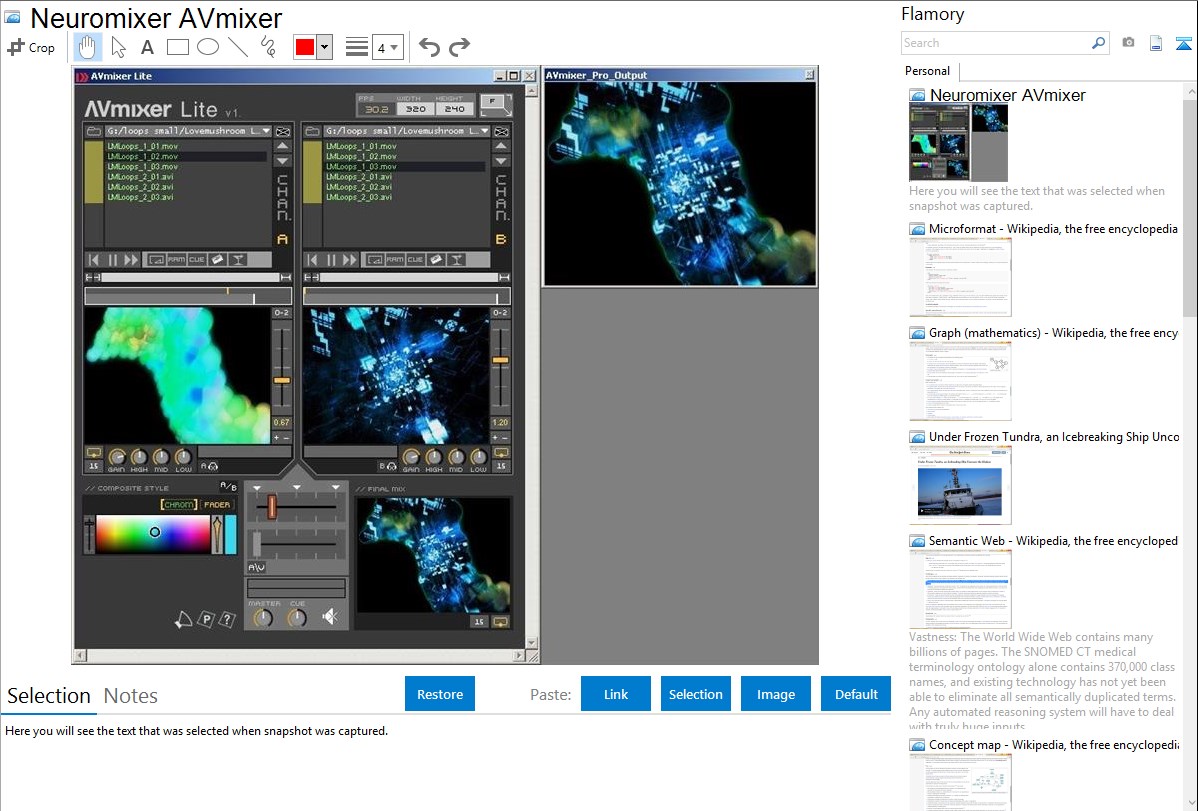Click the document icon beside camera
Viewport: 1198px width, 811px height.
coord(1156,43)
